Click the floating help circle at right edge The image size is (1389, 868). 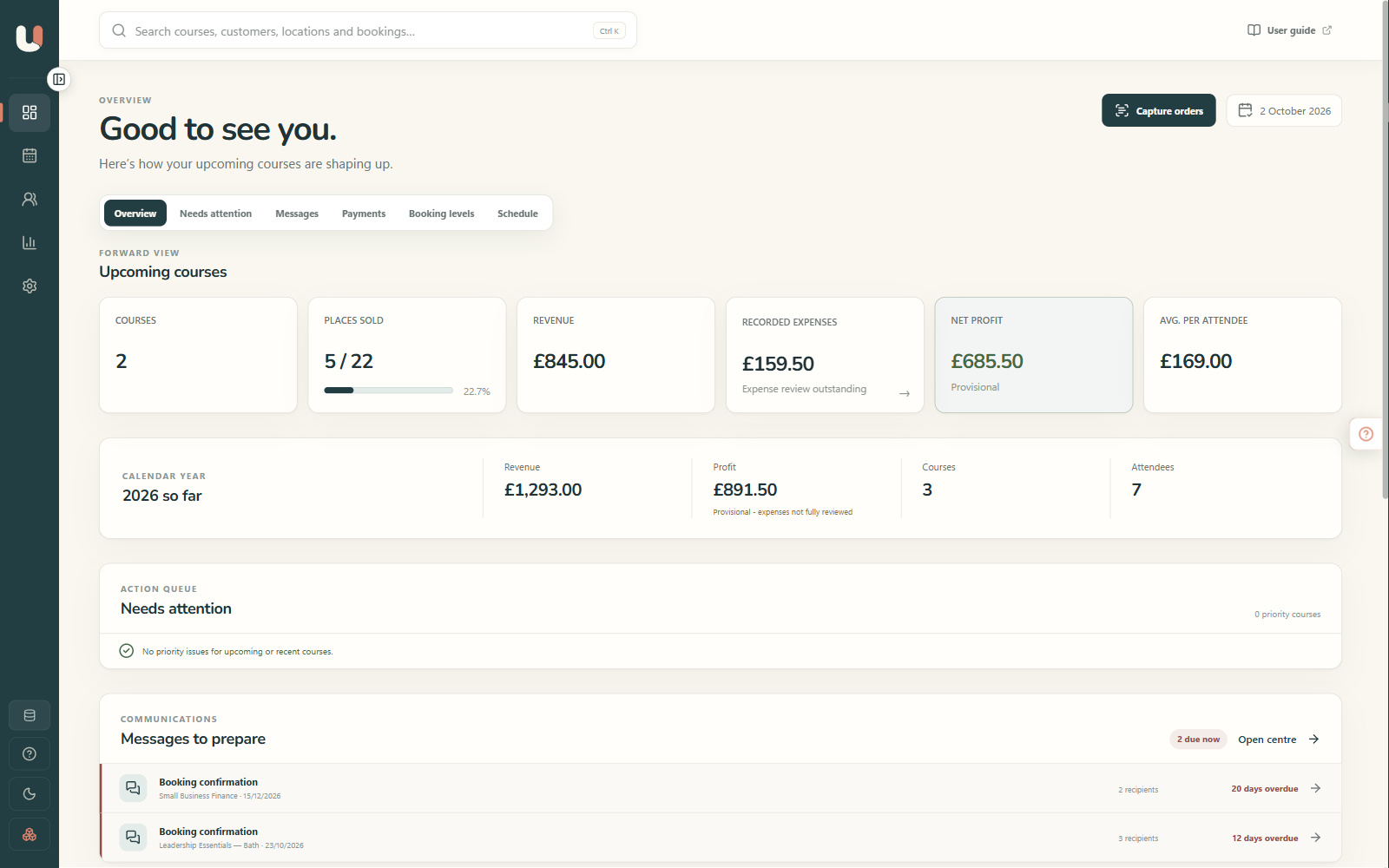(x=1366, y=434)
